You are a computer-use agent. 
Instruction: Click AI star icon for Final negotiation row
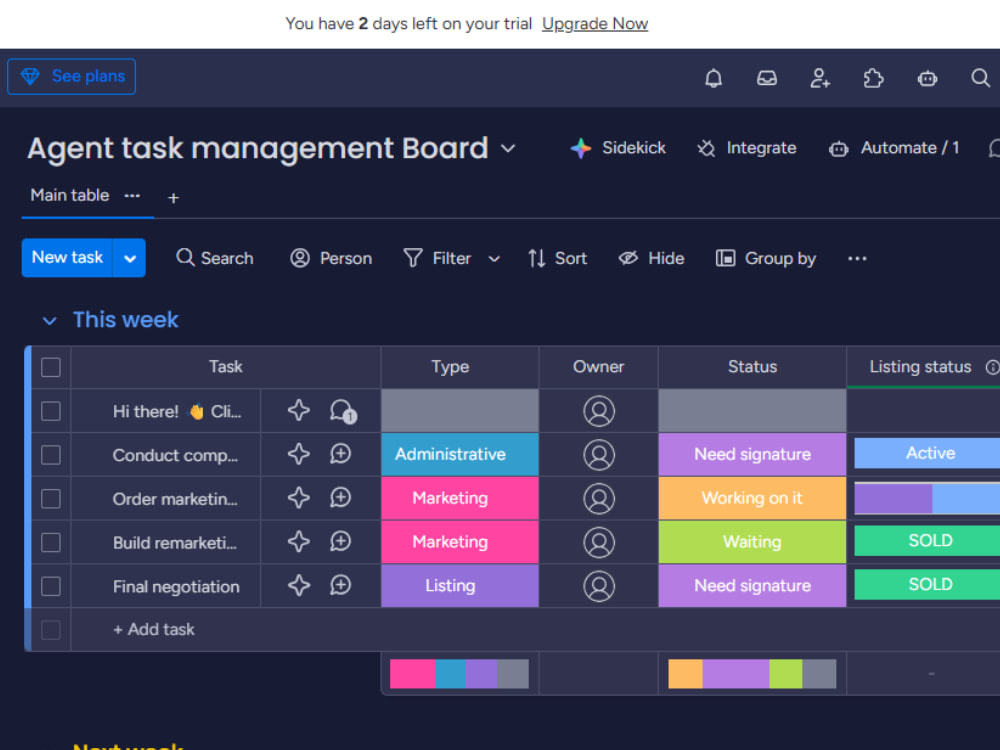298,585
